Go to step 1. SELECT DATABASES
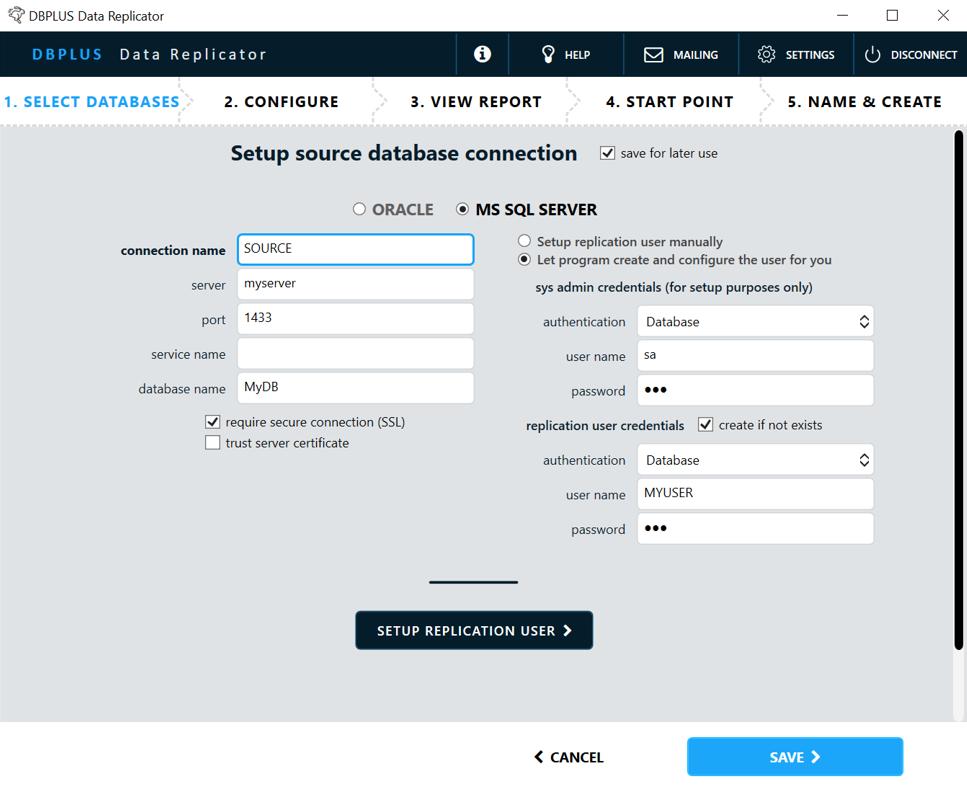The height and width of the screenshot is (791, 967). [91, 102]
